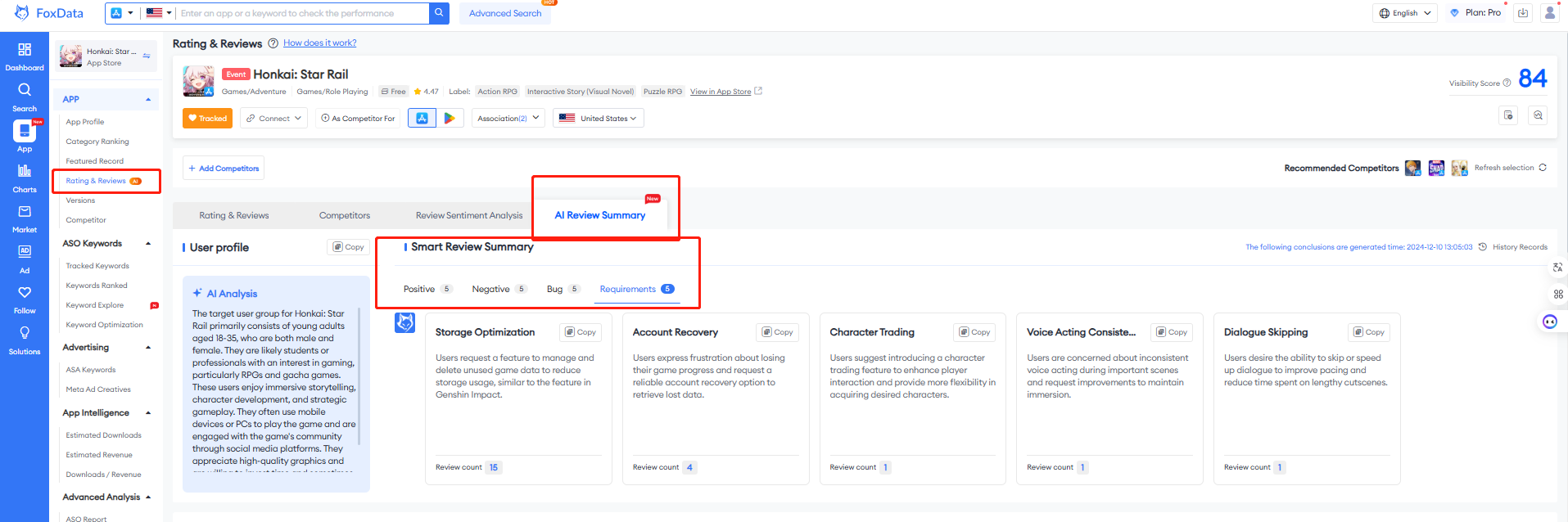Collapse the App Intelligence sidebar section
The height and width of the screenshot is (522, 1568).
pyautogui.click(x=148, y=413)
